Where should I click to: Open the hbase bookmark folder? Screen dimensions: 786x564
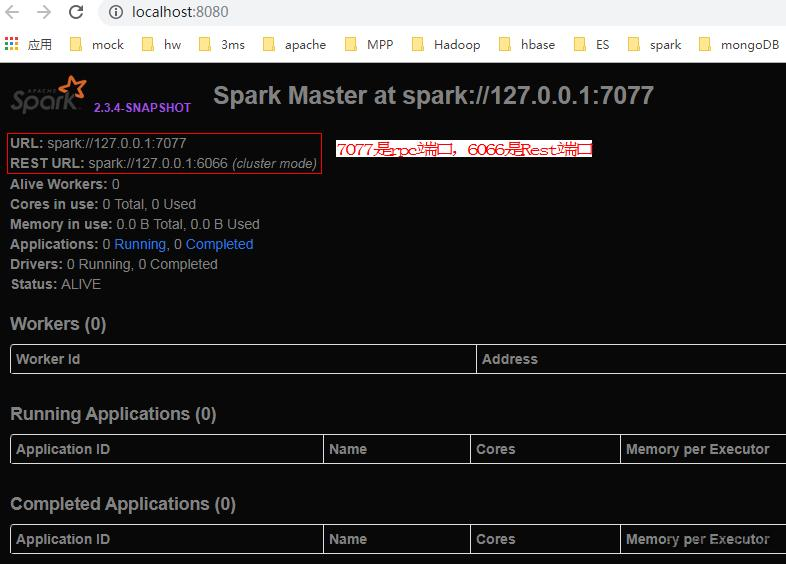coord(527,45)
